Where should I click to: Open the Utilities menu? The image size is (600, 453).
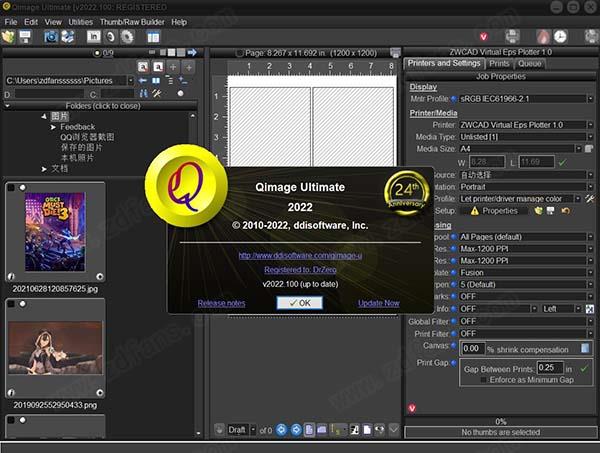pyautogui.click(x=81, y=22)
